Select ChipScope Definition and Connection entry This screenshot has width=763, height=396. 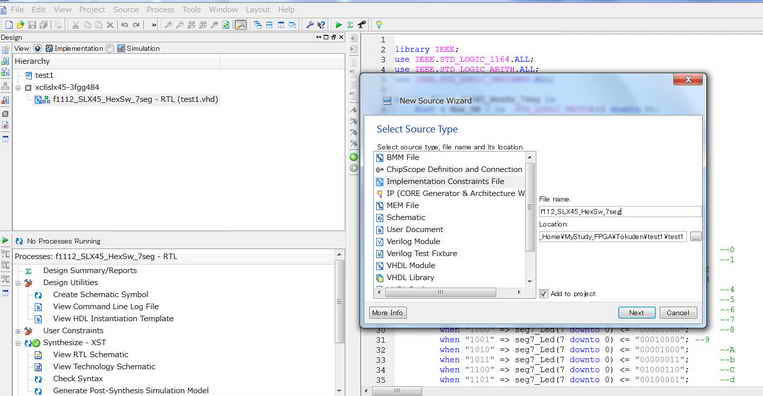coord(454,169)
